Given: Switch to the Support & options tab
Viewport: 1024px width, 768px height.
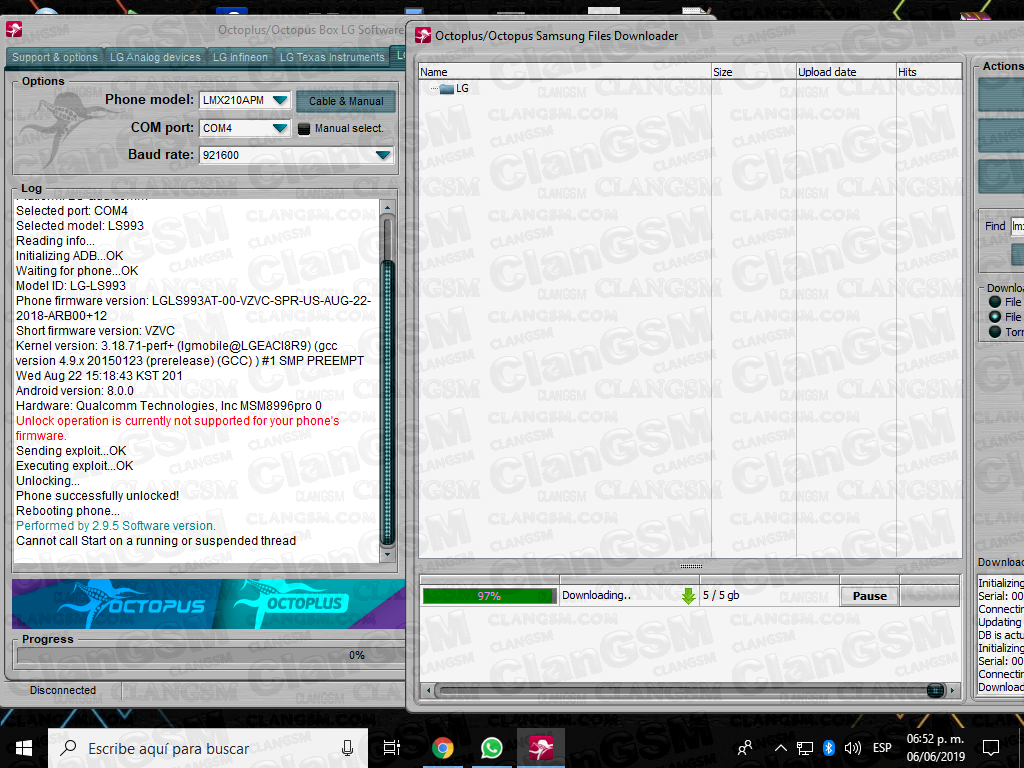Looking at the screenshot, I should pos(55,57).
